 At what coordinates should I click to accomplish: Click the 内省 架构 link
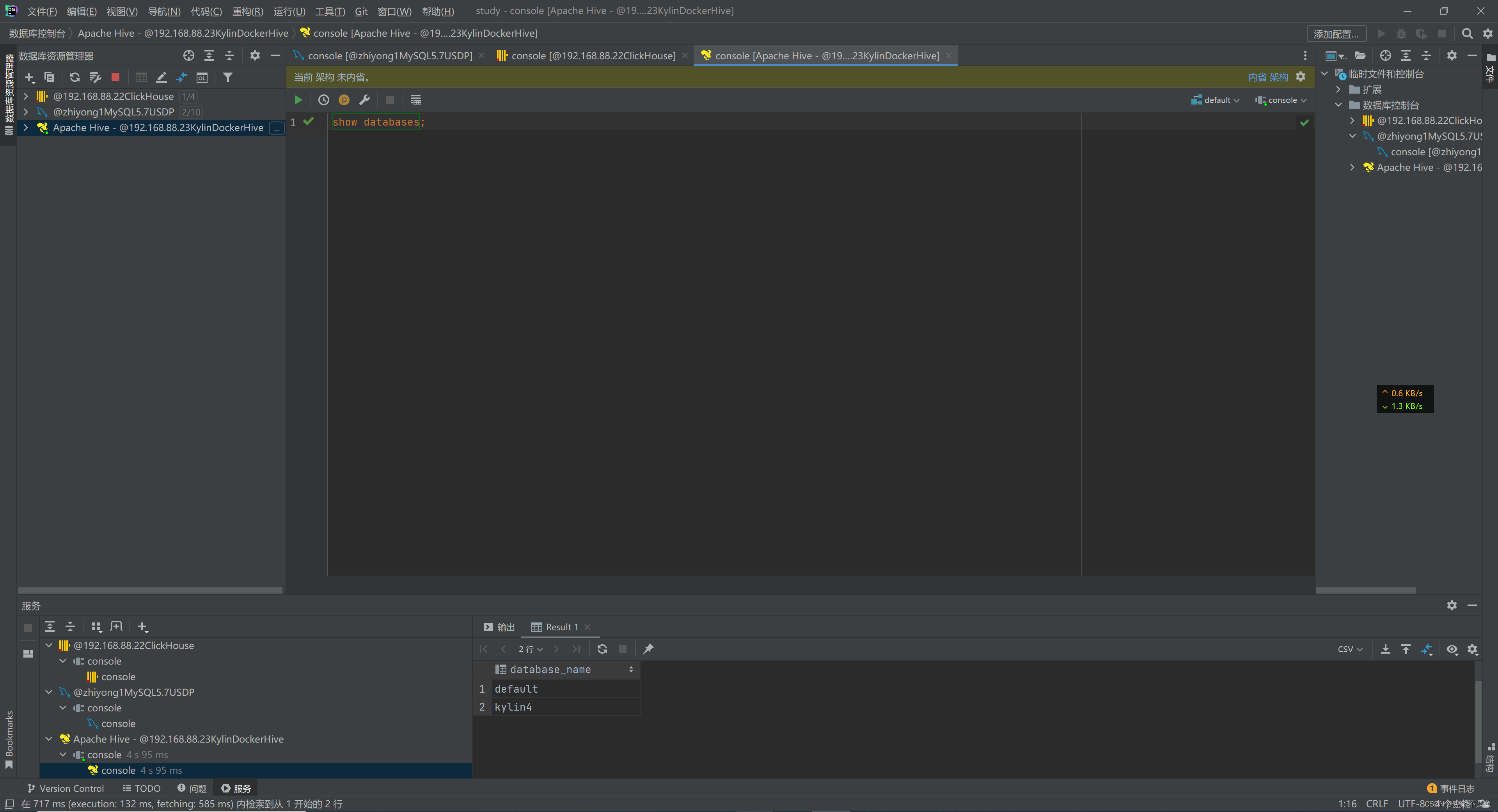[1268, 77]
